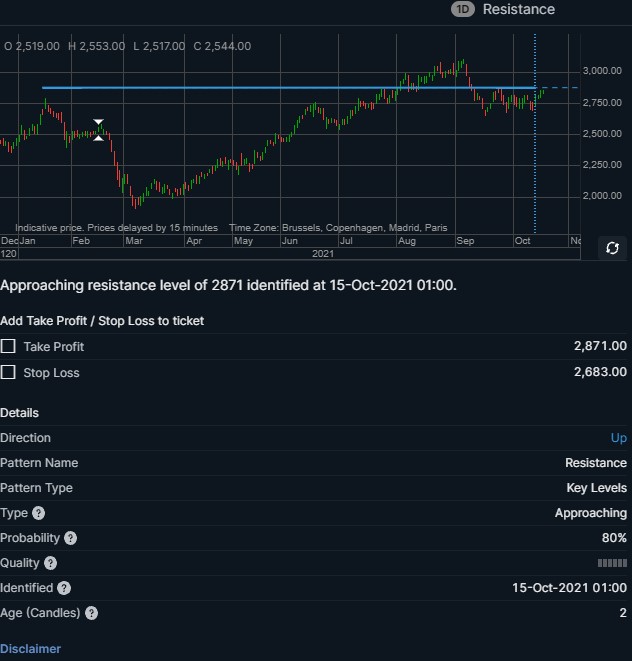Open the Age (Candles) help icon
This screenshot has width=632, height=661.
click(91, 613)
